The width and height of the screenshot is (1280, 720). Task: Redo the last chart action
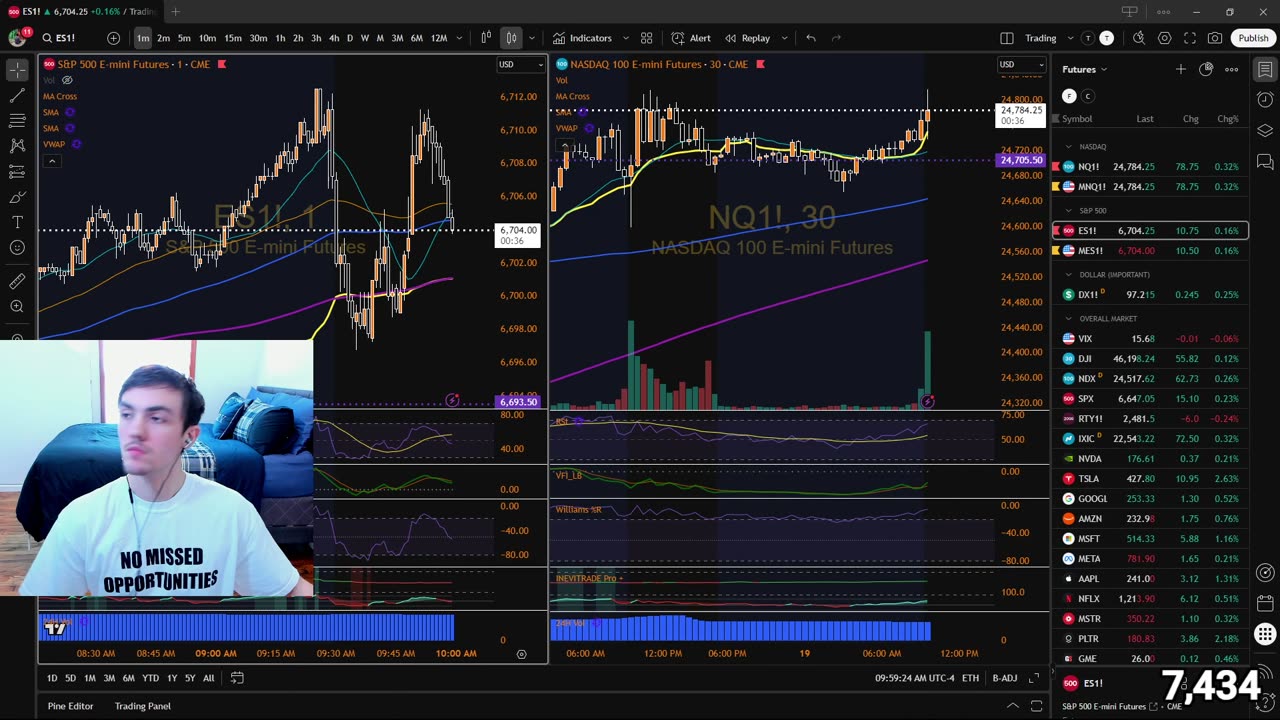point(837,38)
